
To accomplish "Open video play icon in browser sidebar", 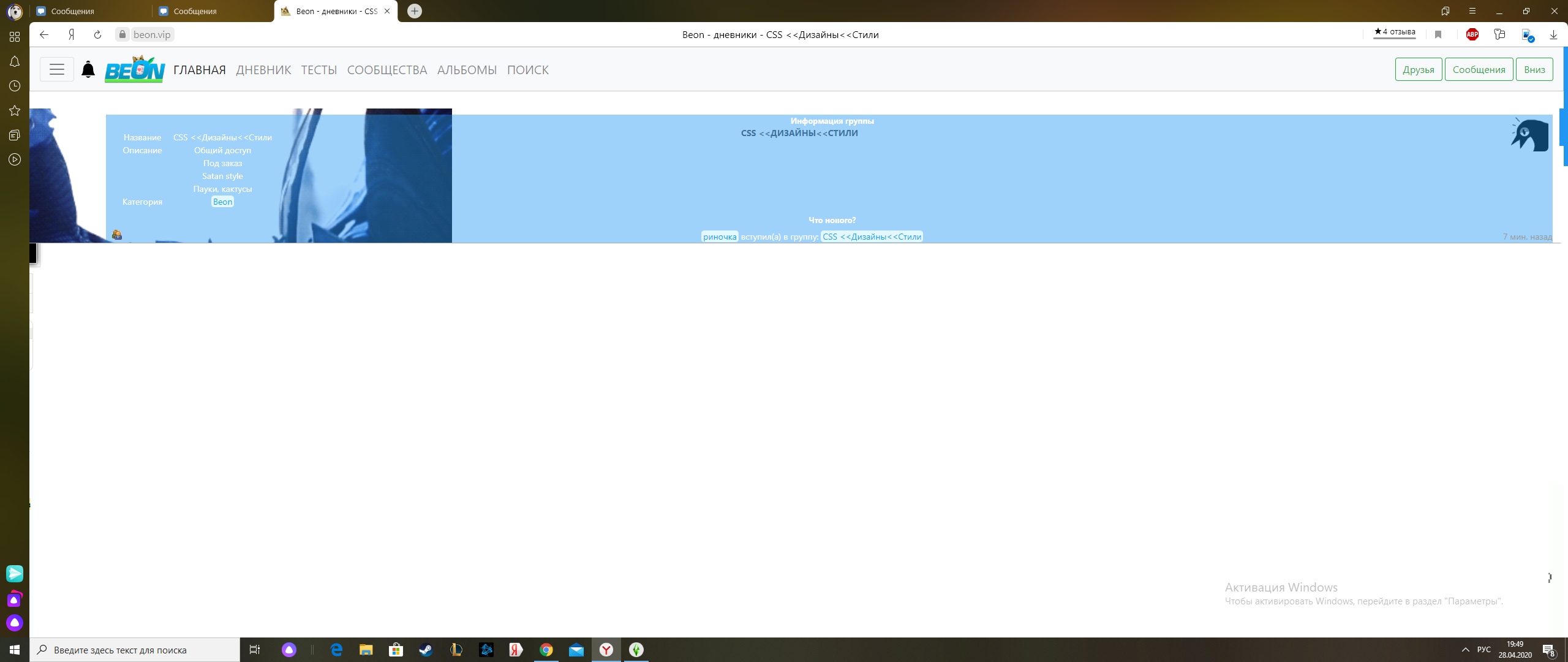I will click(x=15, y=159).
